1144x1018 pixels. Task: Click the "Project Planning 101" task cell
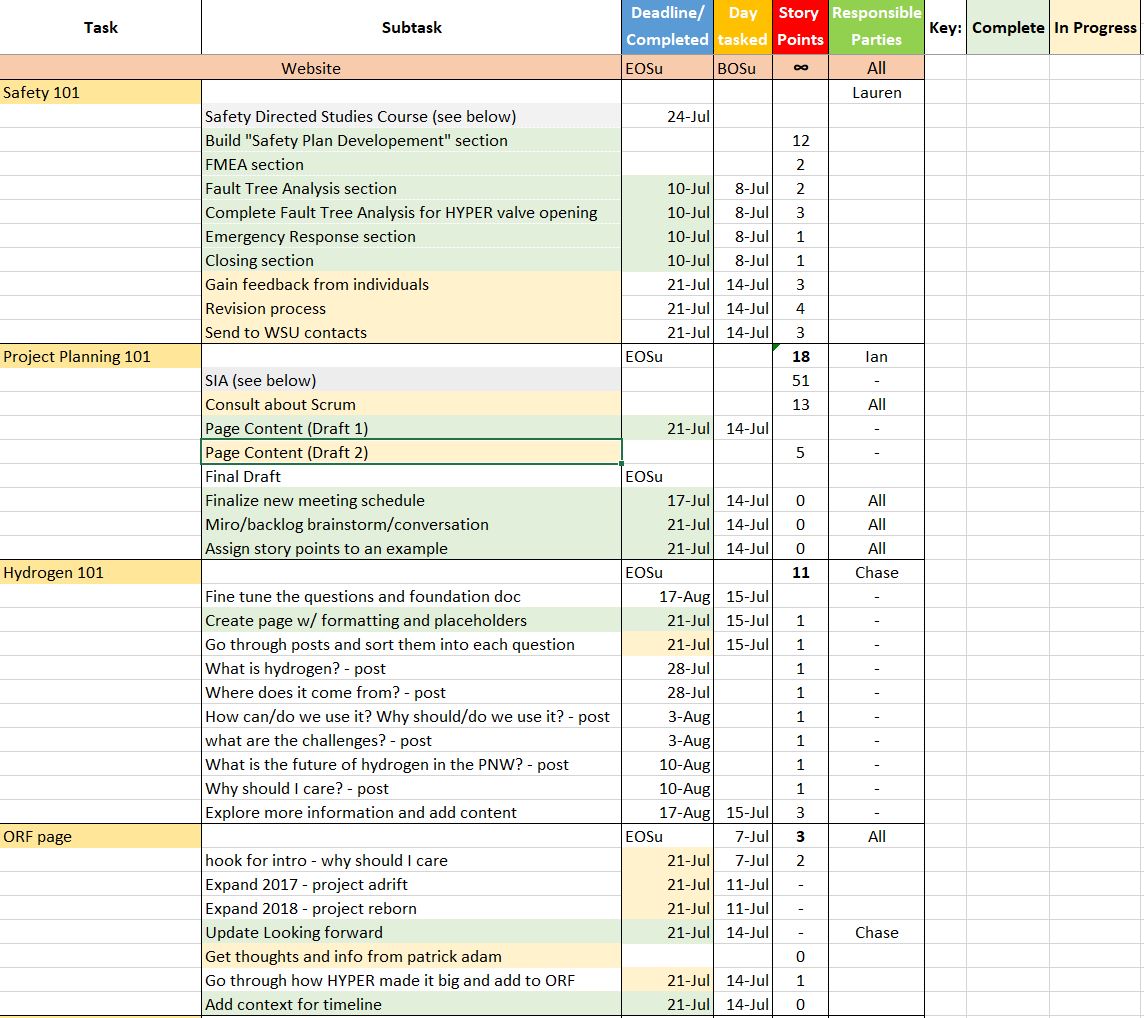[x=100, y=357]
